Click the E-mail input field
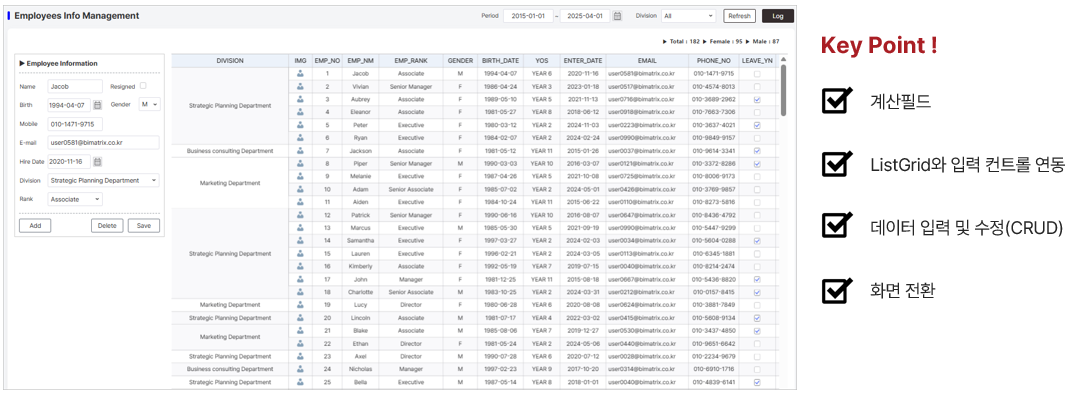Image resolution: width=1073 pixels, height=394 pixels. (x=103, y=142)
